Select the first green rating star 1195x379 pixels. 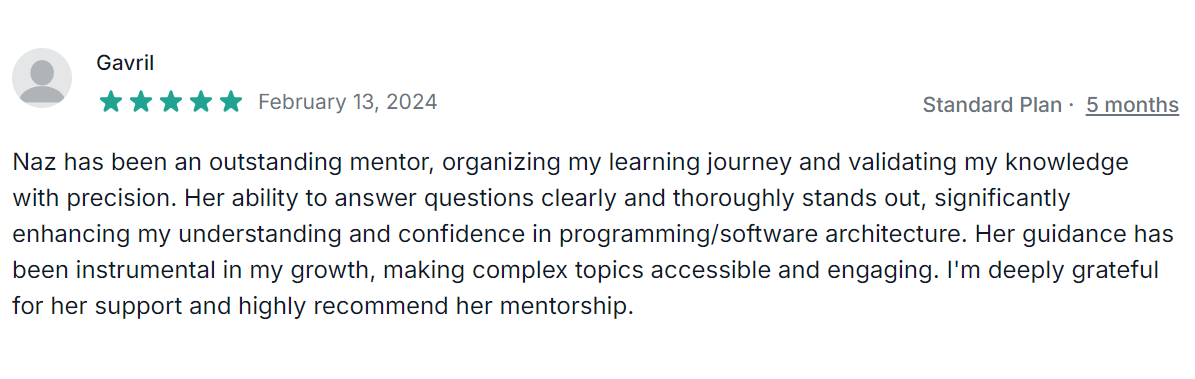[x=111, y=102]
